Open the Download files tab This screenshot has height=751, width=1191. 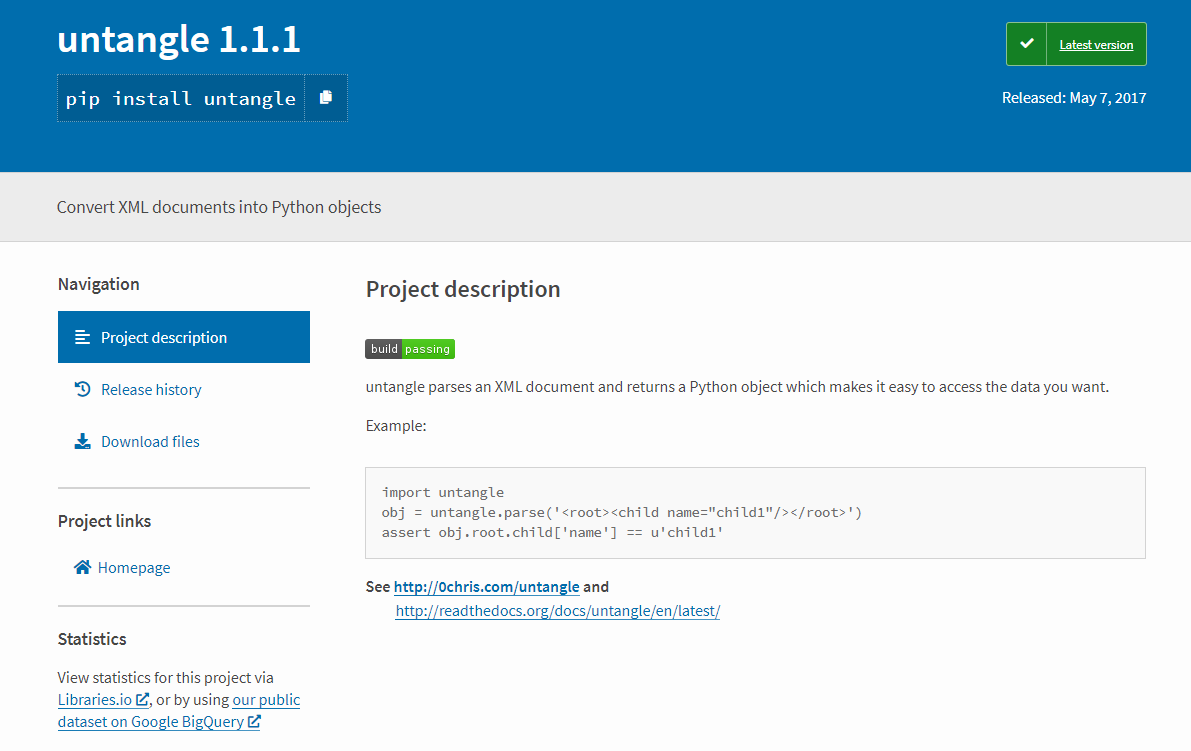[150, 442]
